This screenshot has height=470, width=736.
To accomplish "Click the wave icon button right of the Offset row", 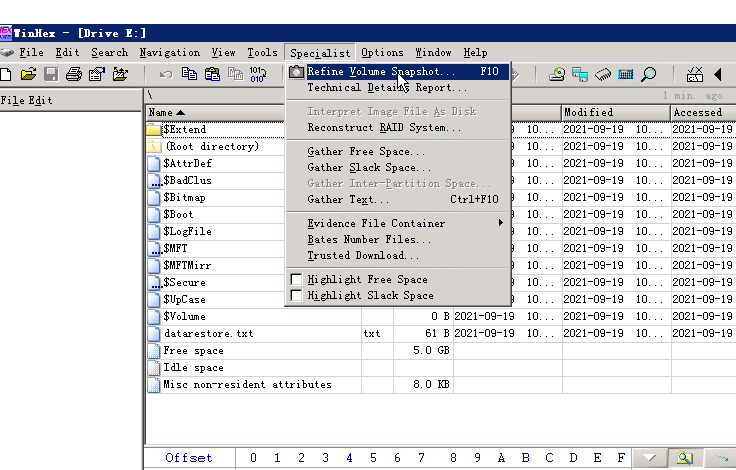I will click(x=720, y=457).
